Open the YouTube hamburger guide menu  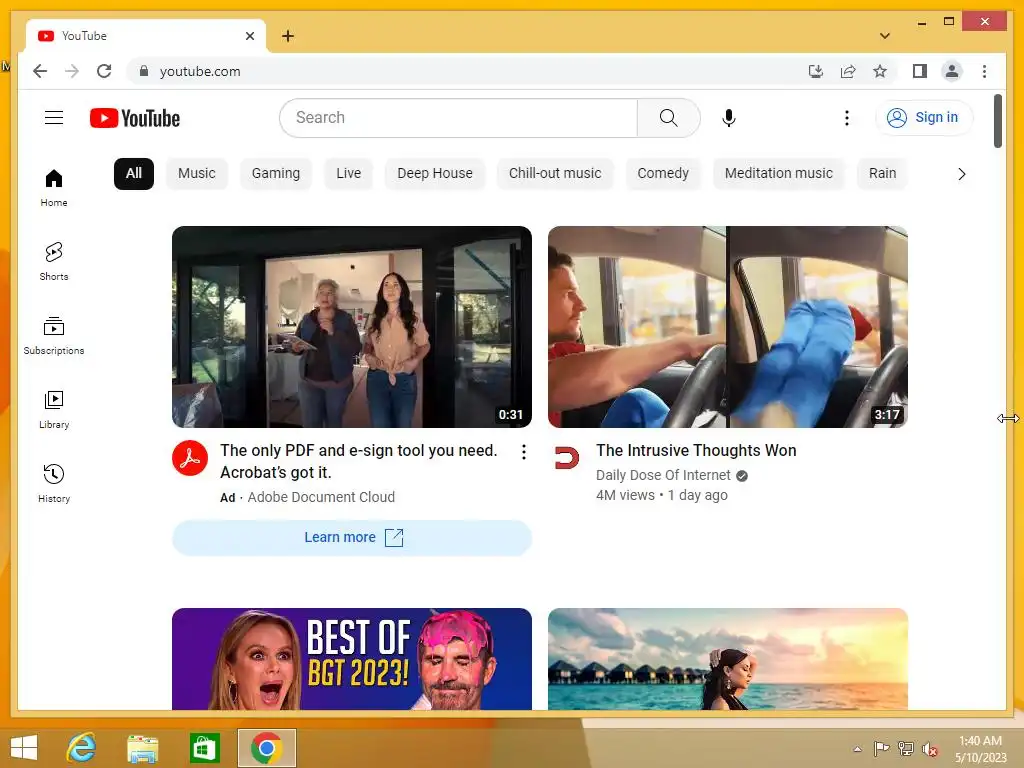tap(54, 118)
